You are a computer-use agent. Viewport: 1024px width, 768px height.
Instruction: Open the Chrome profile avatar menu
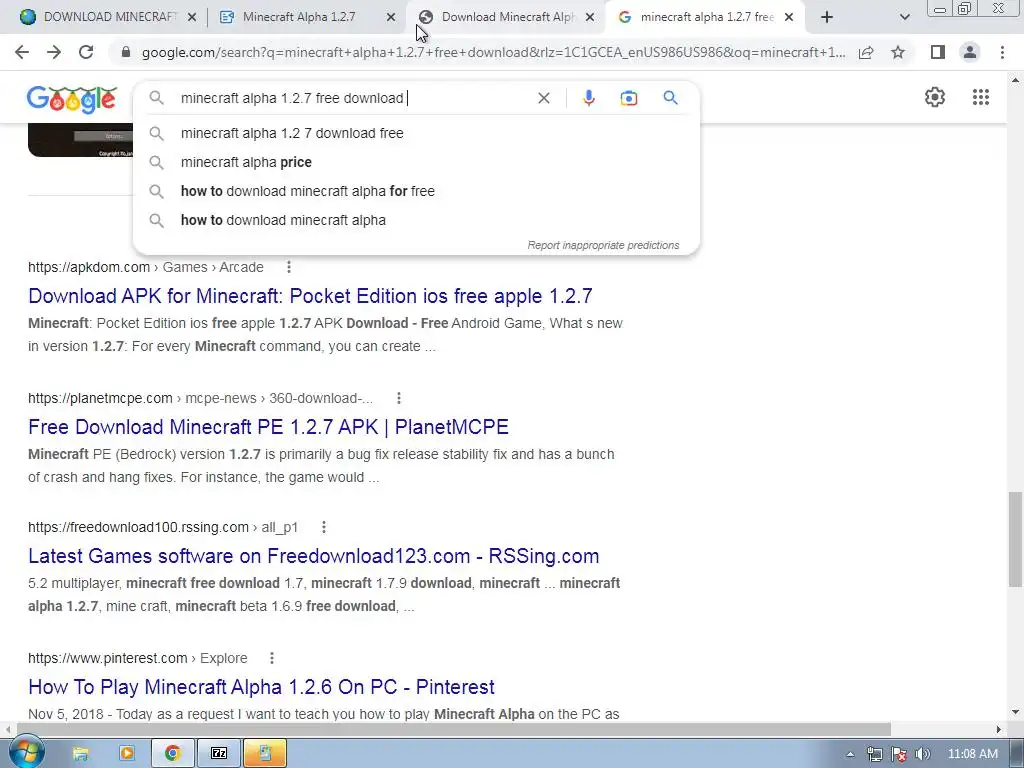970,52
